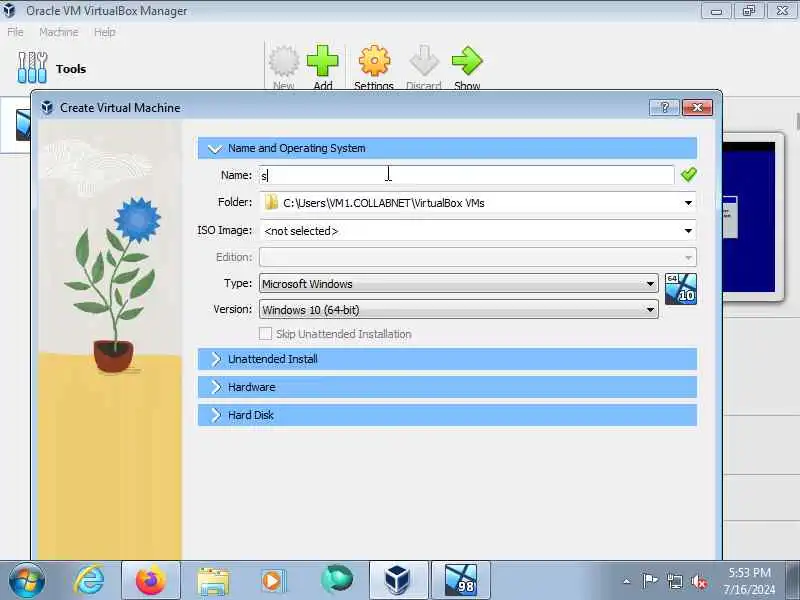Click the green Show arrow icon
Screen dimensions: 800x600
pyautogui.click(x=467, y=66)
